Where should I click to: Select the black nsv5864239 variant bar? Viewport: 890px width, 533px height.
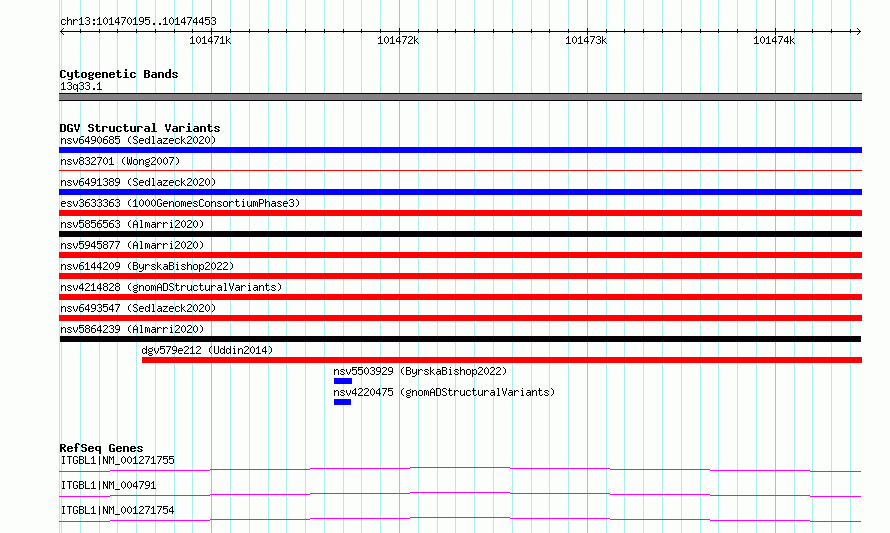(x=460, y=339)
